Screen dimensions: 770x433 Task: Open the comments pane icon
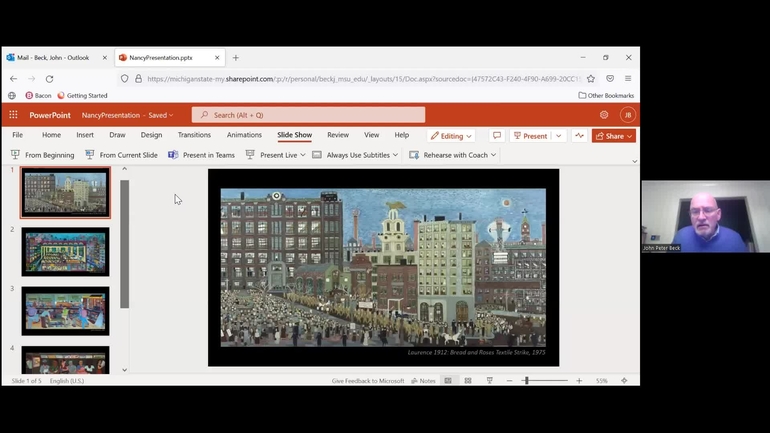click(x=497, y=136)
